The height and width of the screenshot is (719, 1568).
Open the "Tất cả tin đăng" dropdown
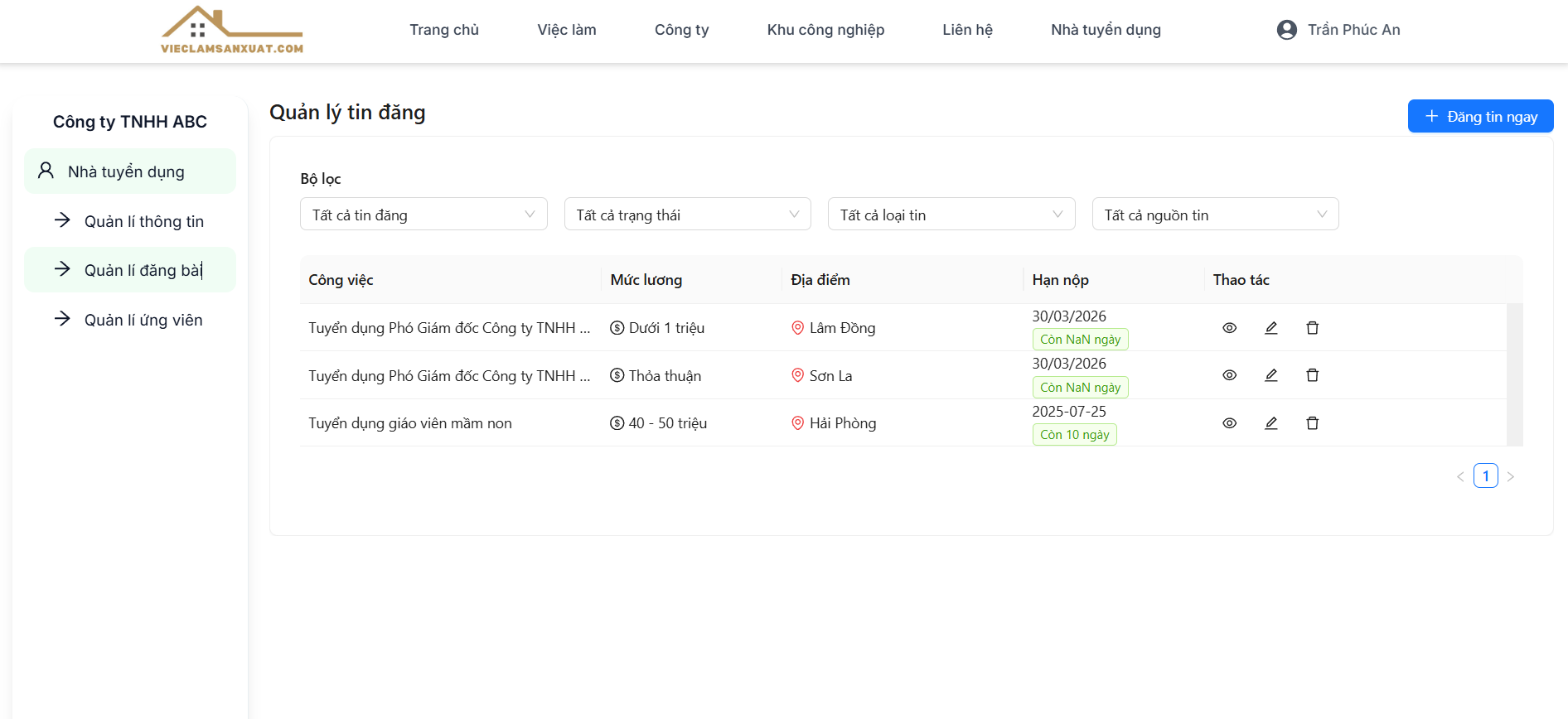[x=423, y=215]
